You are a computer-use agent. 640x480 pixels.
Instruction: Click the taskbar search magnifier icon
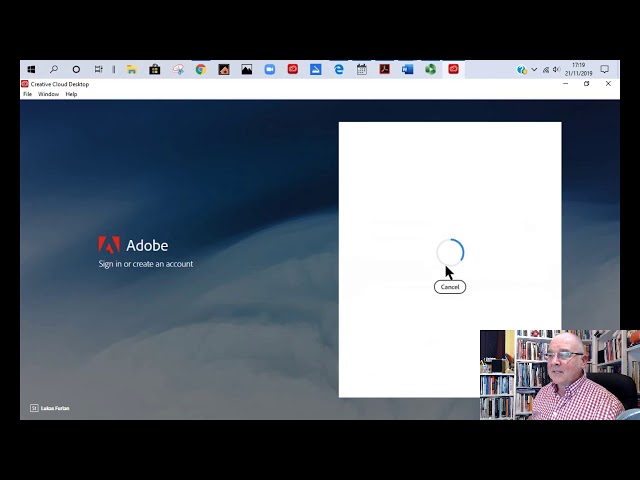53,69
